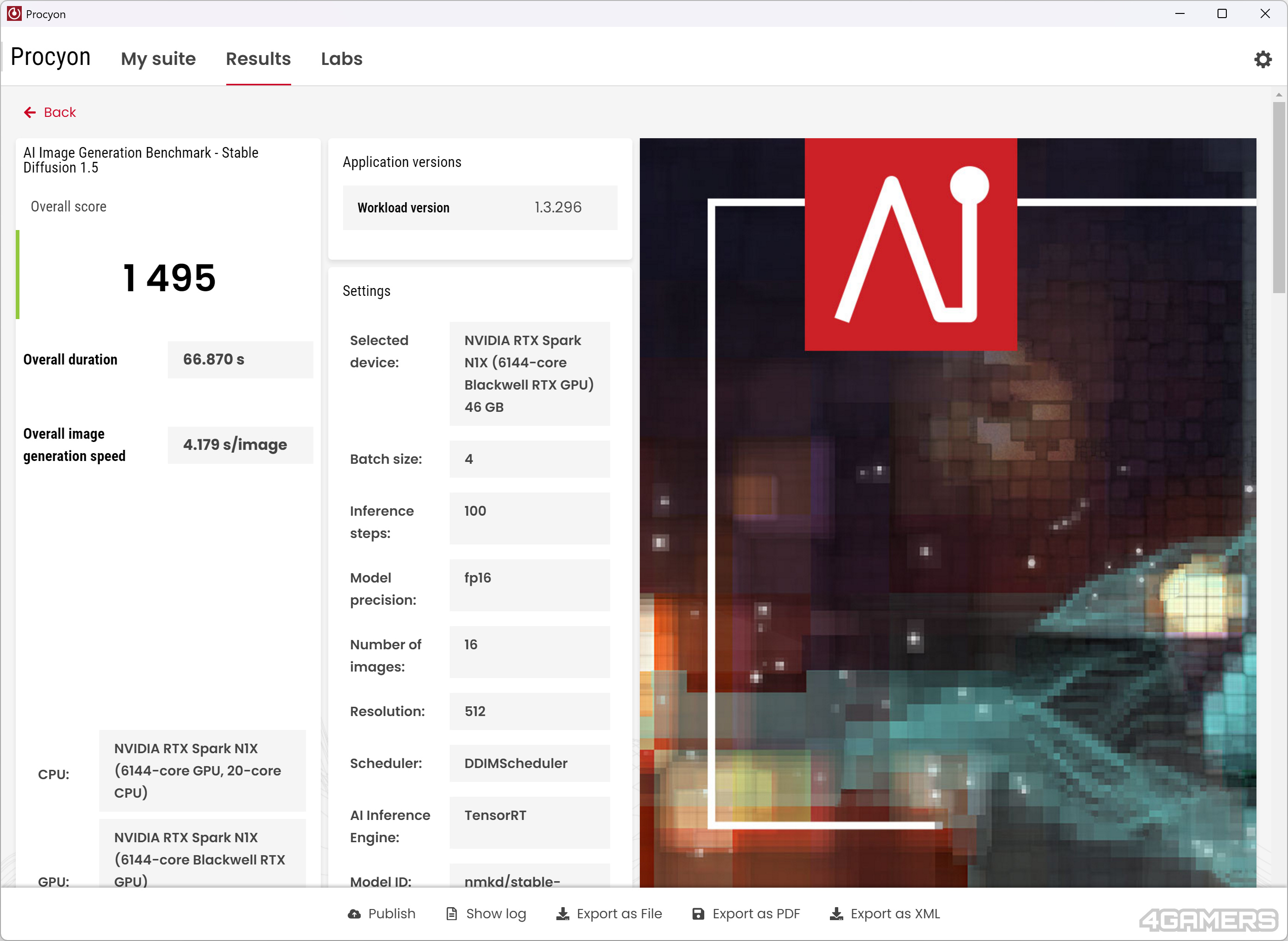Click the 66.870 s overall duration value
1288x941 pixels.
click(x=240, y=359)
